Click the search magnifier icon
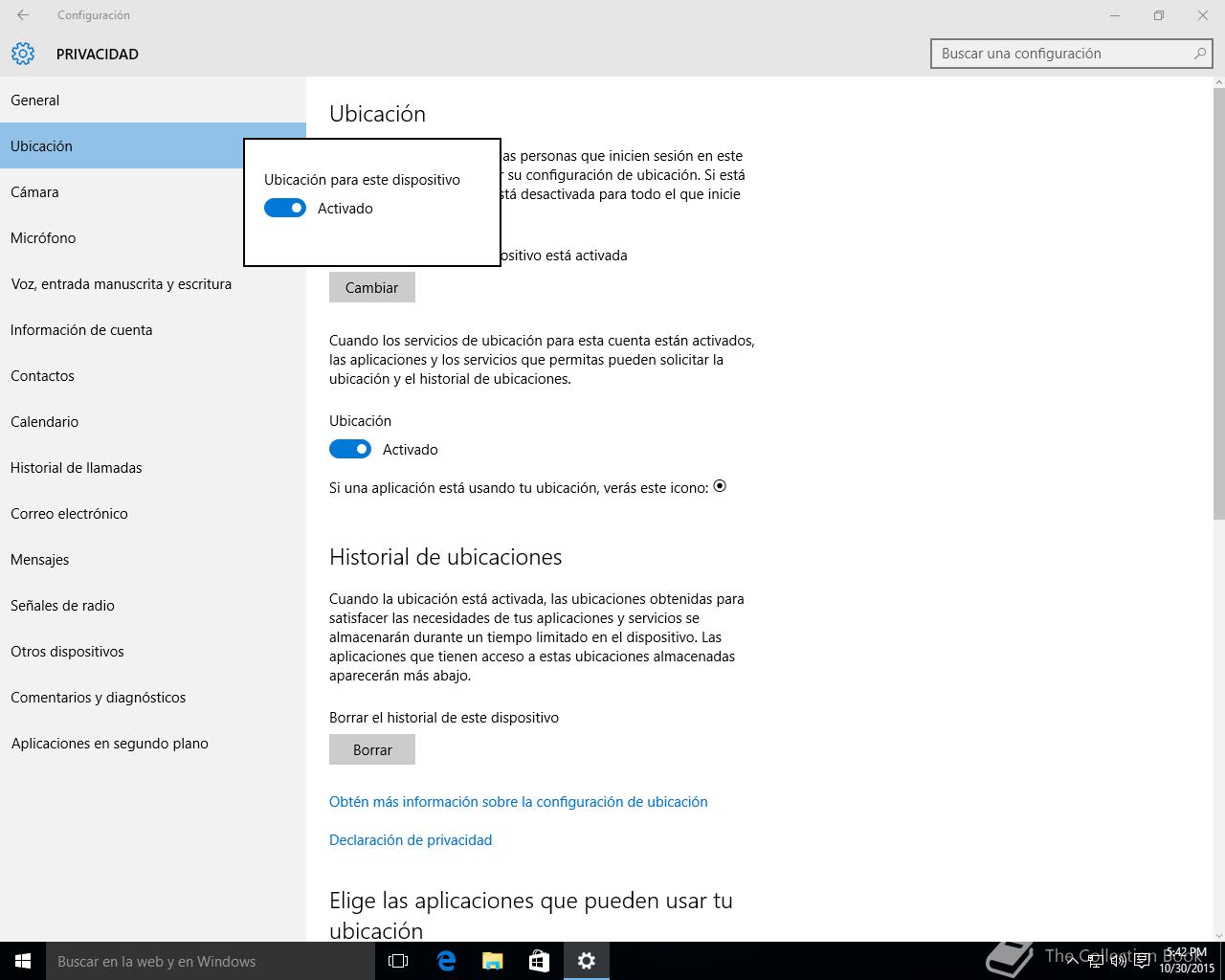The width and height of the screenshot is (1225, 980). [1199, 54]
